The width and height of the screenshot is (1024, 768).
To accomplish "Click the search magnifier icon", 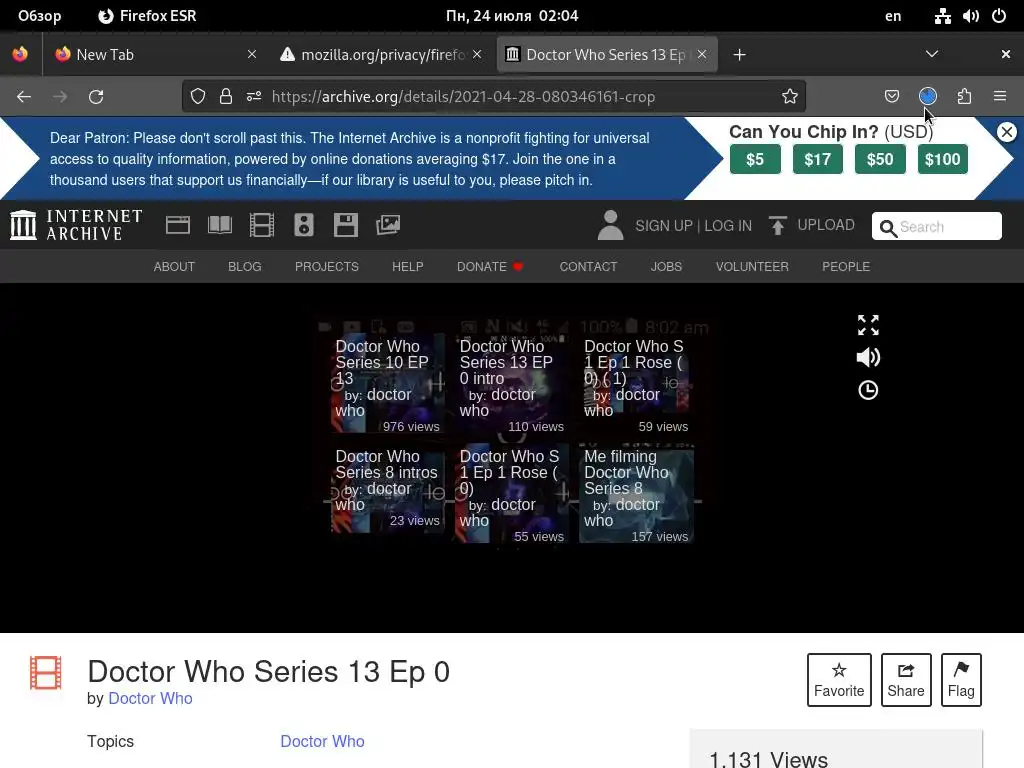I will pyautogui.click(x=888, y=227).
